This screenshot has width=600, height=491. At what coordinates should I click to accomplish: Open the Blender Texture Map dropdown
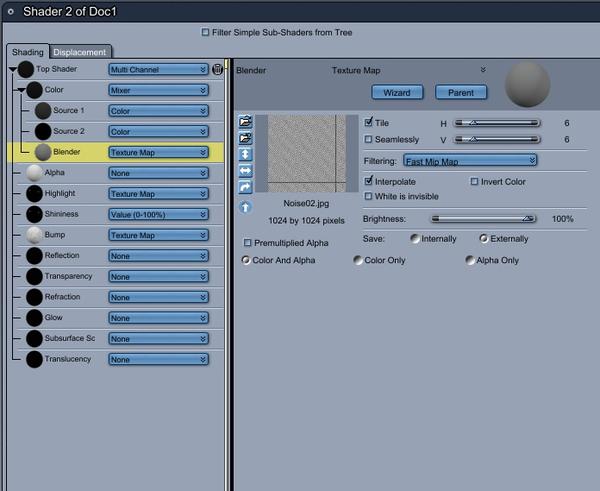[158, 152]
